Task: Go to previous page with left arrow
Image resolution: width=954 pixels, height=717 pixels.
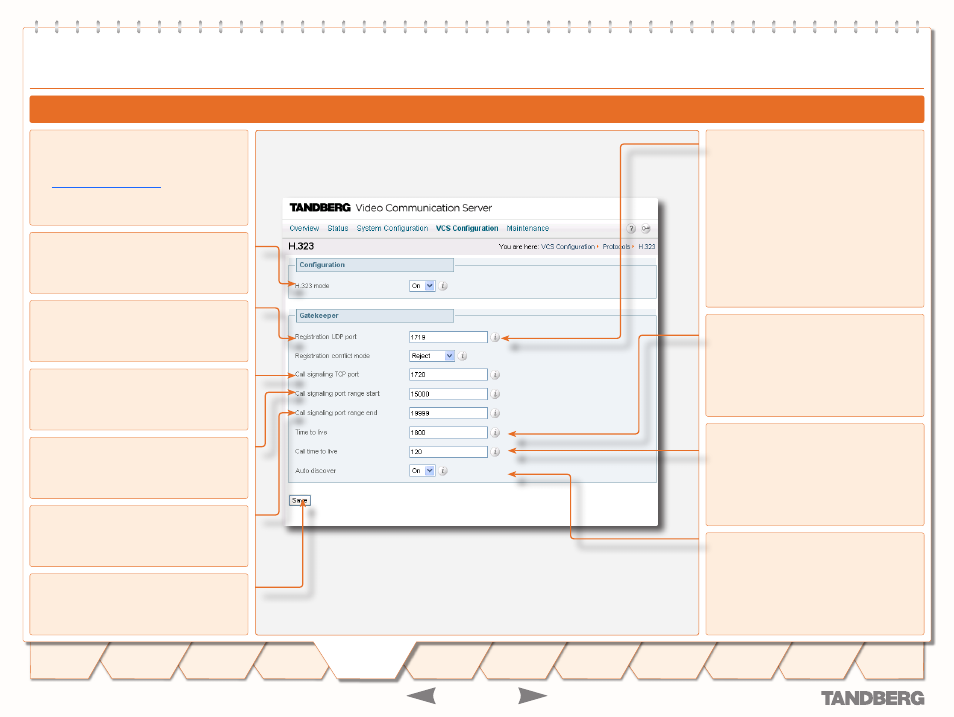Action: tap(421, 696)
